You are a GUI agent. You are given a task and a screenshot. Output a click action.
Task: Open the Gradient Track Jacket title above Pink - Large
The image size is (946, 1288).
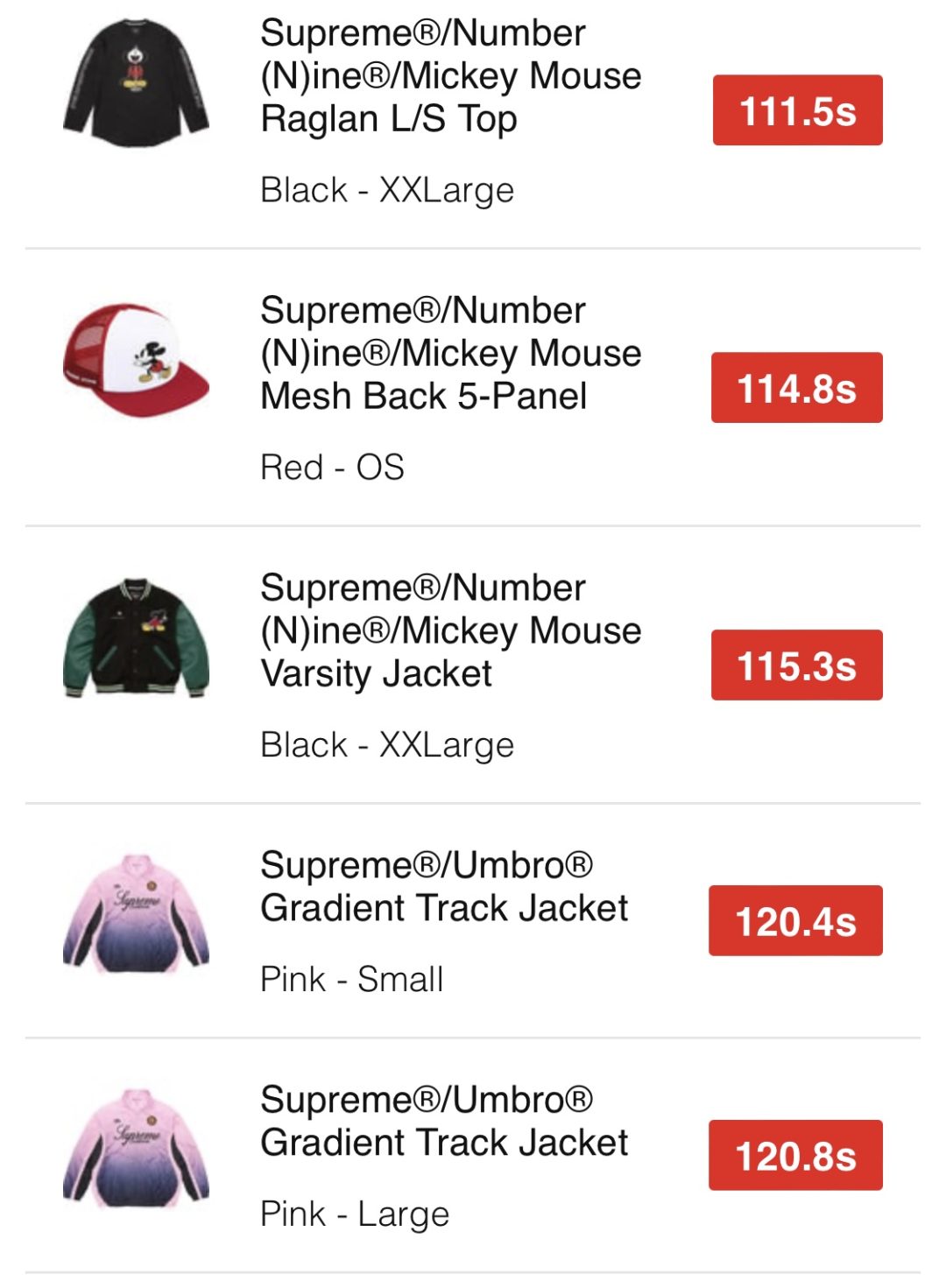tap(444, 1121)
